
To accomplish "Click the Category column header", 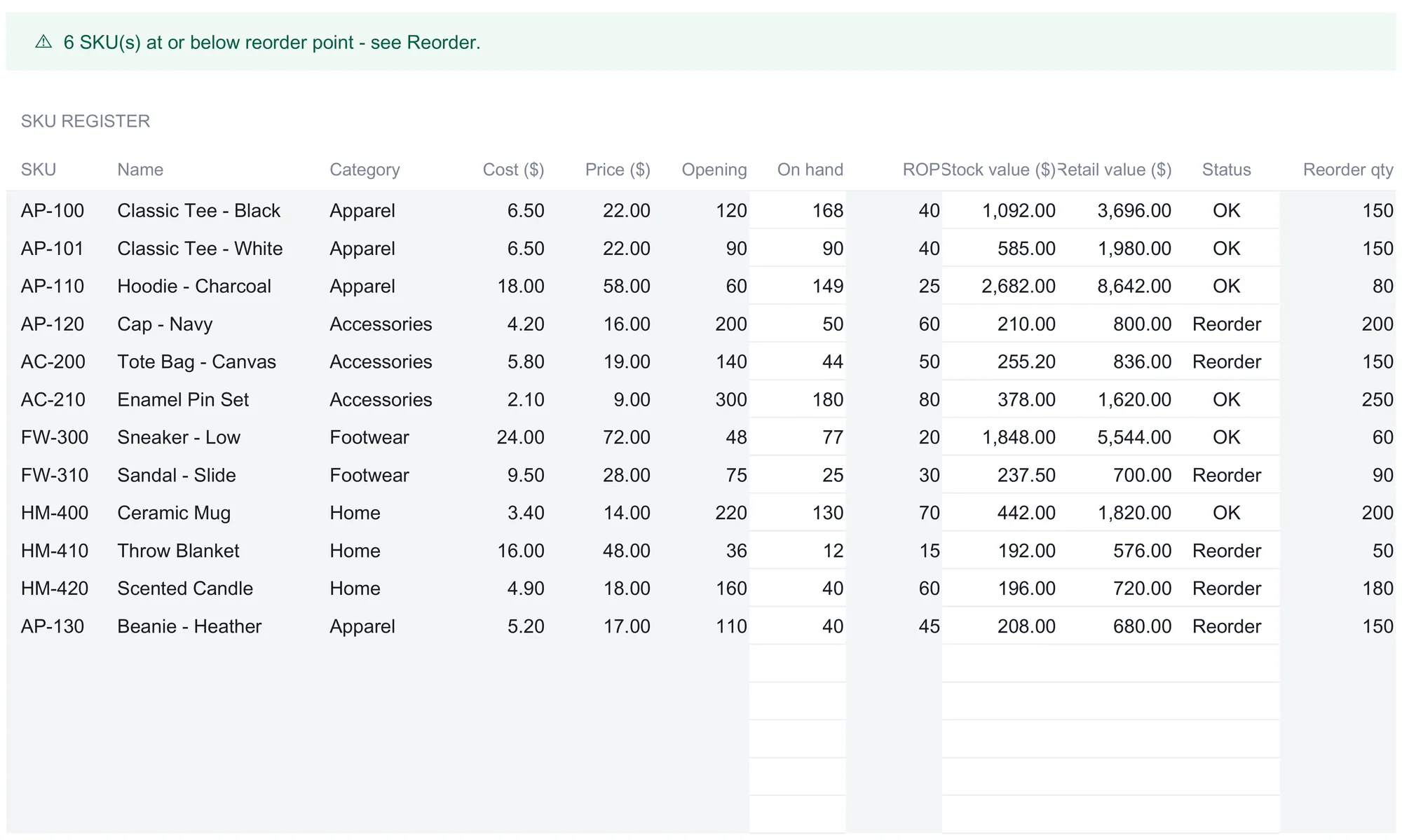I will click(365, 170).
